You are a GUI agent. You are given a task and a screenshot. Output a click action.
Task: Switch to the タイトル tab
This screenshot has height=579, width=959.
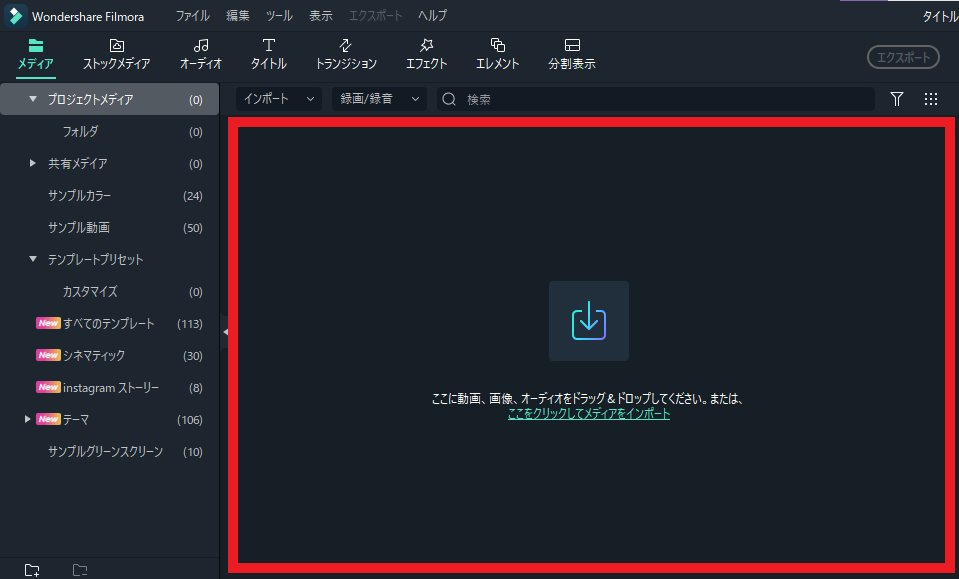(x=268, y=55)
